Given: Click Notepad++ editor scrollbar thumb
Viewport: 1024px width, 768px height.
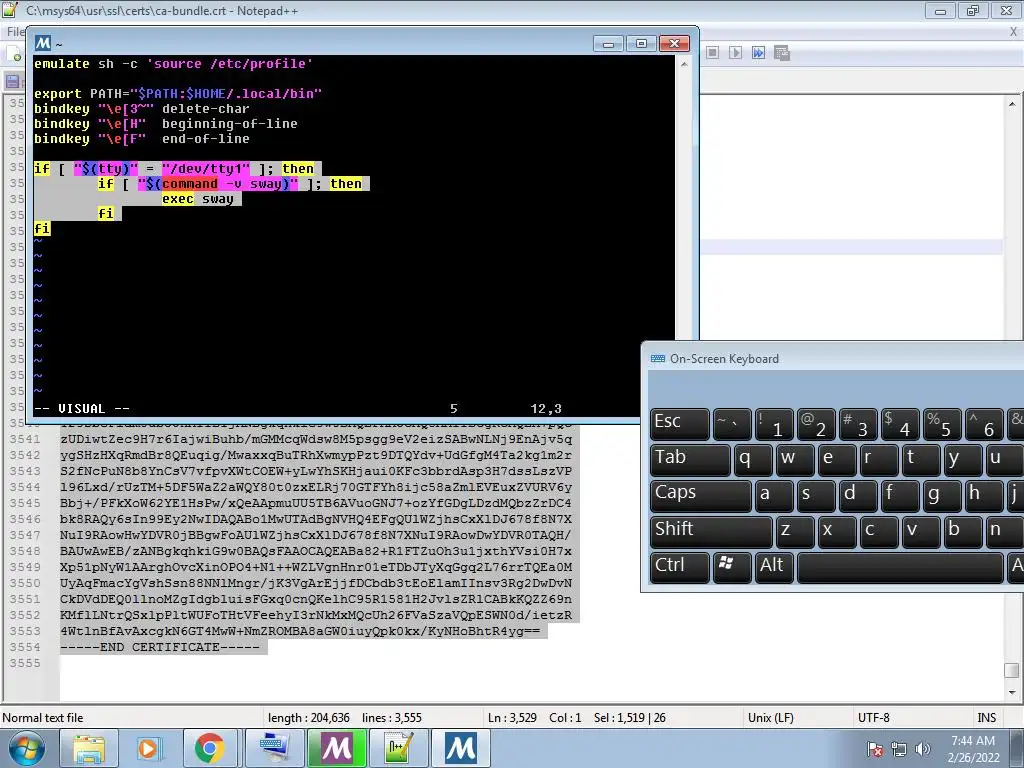Looking at the screenshot, I should pos(1012,671).
